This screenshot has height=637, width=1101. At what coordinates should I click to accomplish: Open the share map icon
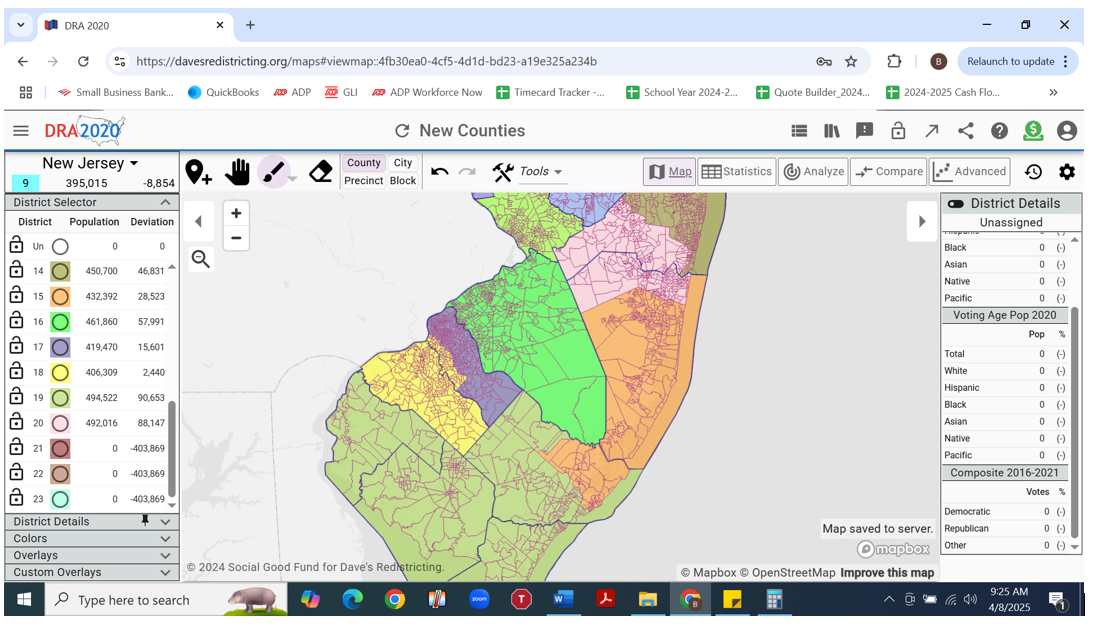(965, 131)
